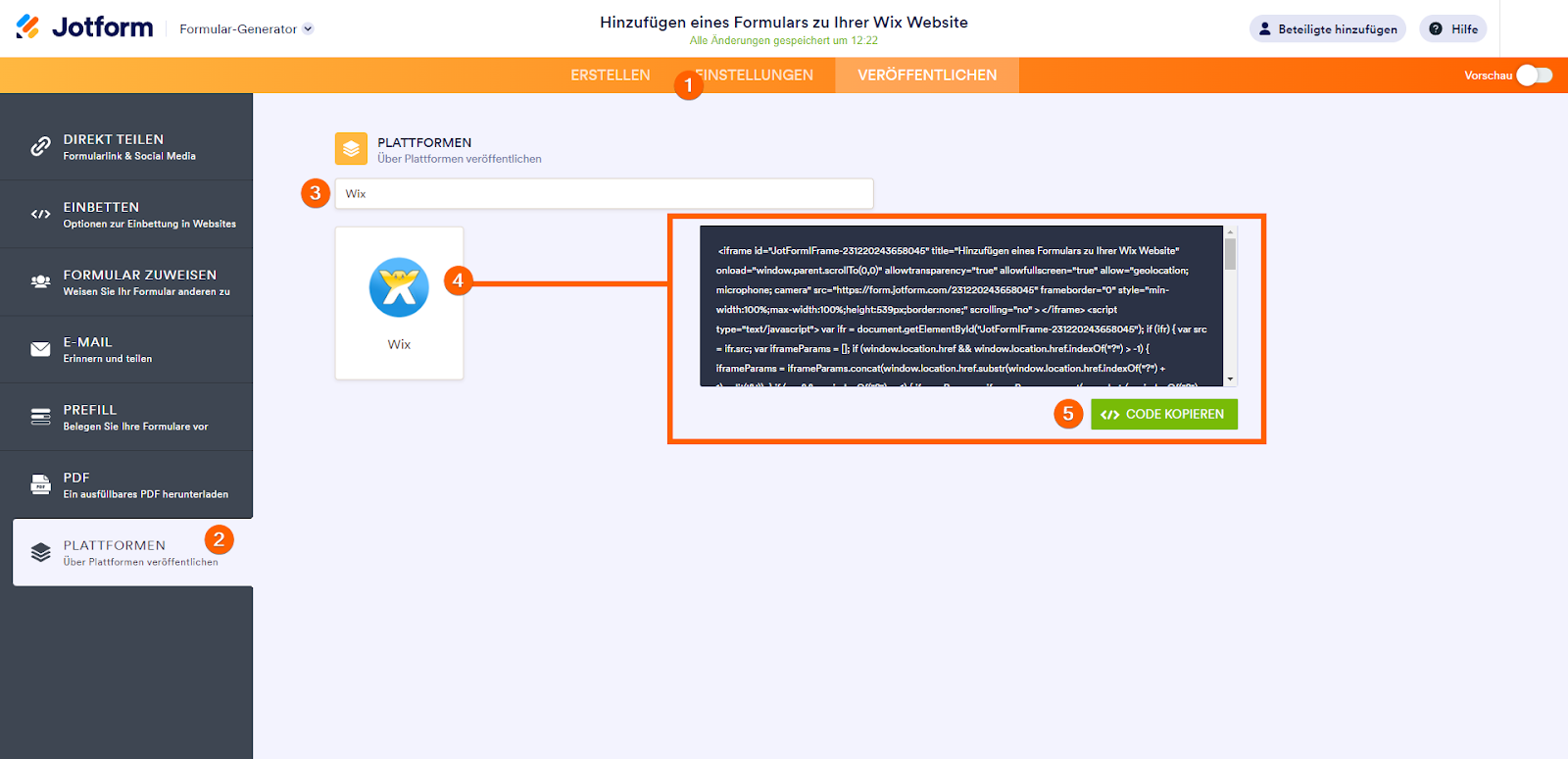The width and height of the screenshot is (1568, 759).
Task: Click the code box scroll-down arrow
Action: pos(1230,379)
